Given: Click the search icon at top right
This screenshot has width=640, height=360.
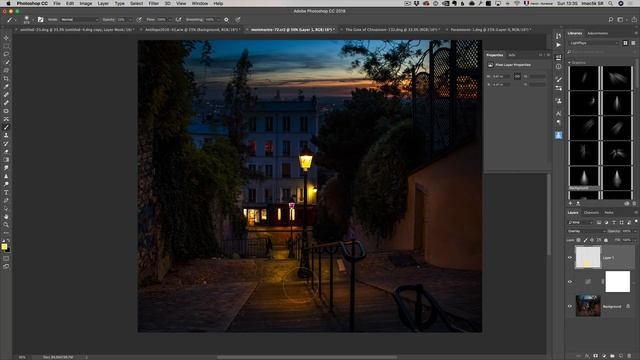Looking at the screenshot, I should (611, 19).
